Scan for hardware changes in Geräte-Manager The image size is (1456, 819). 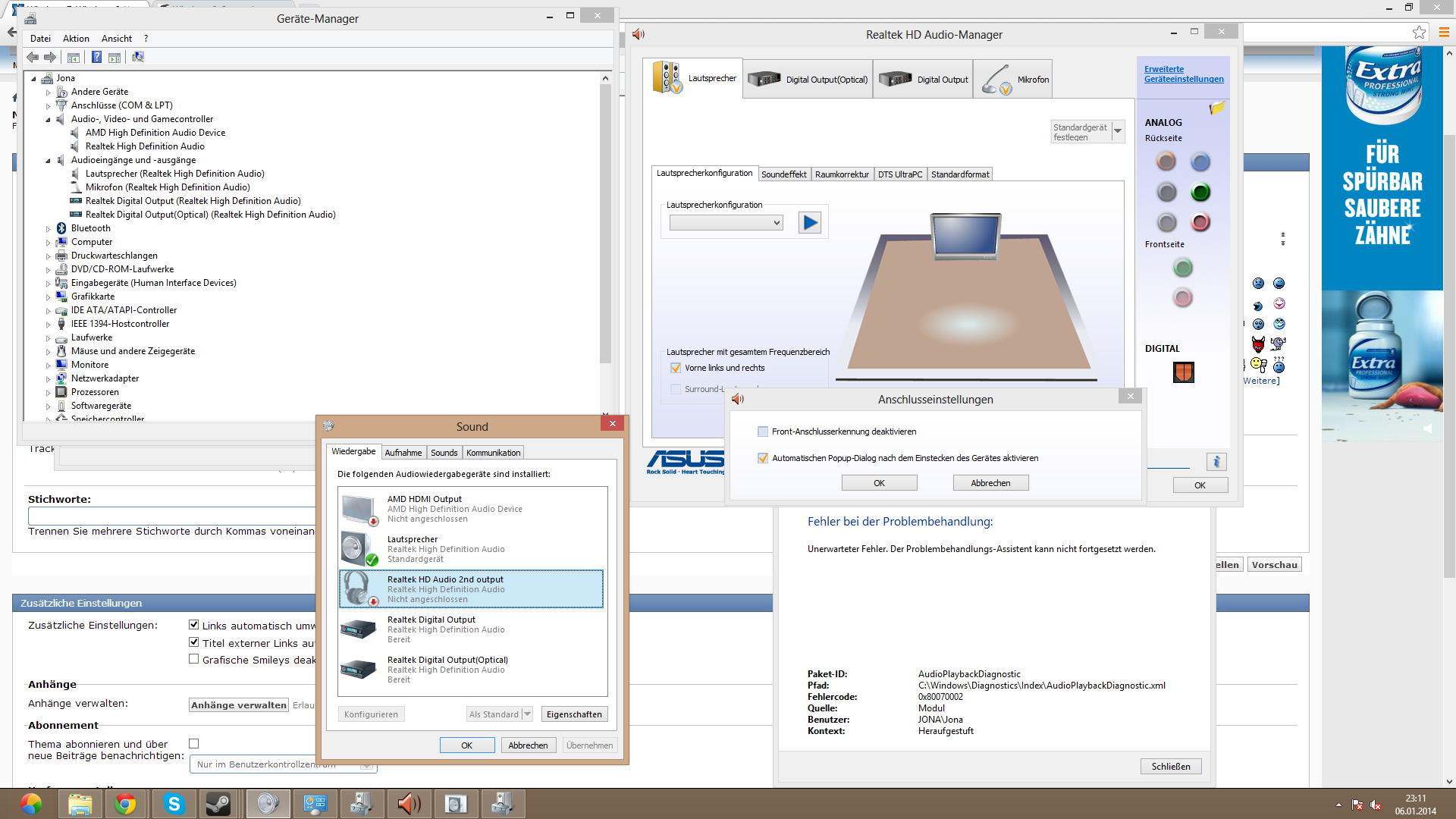coord(137,58)
